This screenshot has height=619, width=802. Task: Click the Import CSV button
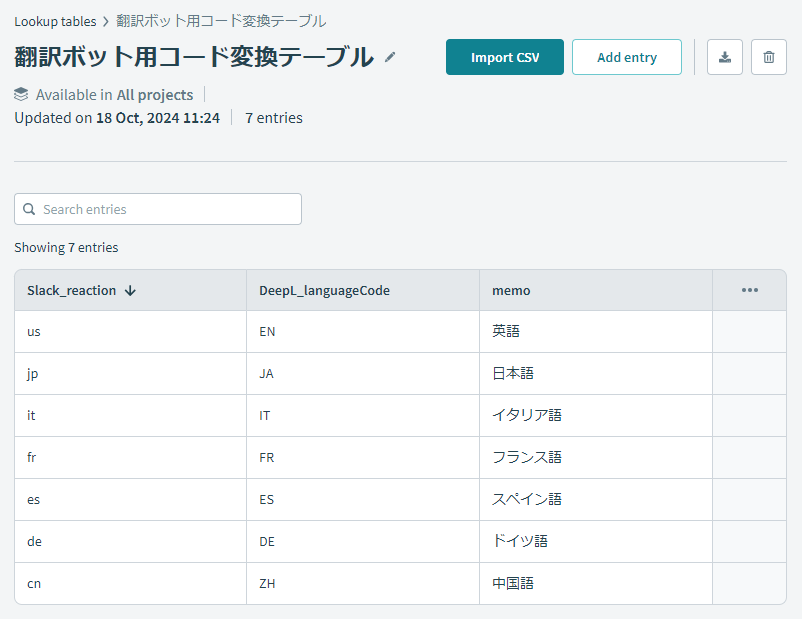pyautogui.click(x=505, y=57)
